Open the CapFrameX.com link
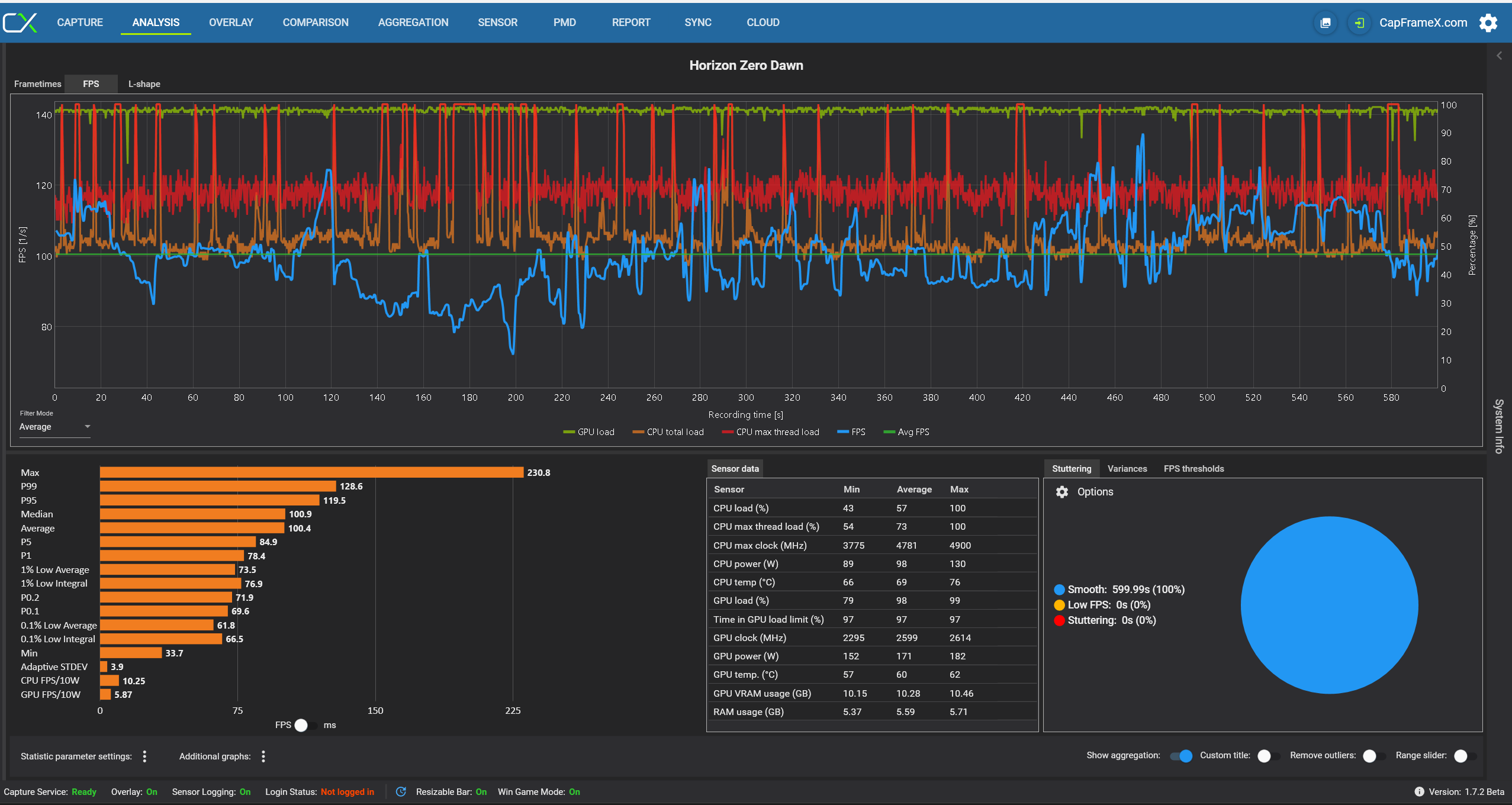 [x=1423, y=22]
